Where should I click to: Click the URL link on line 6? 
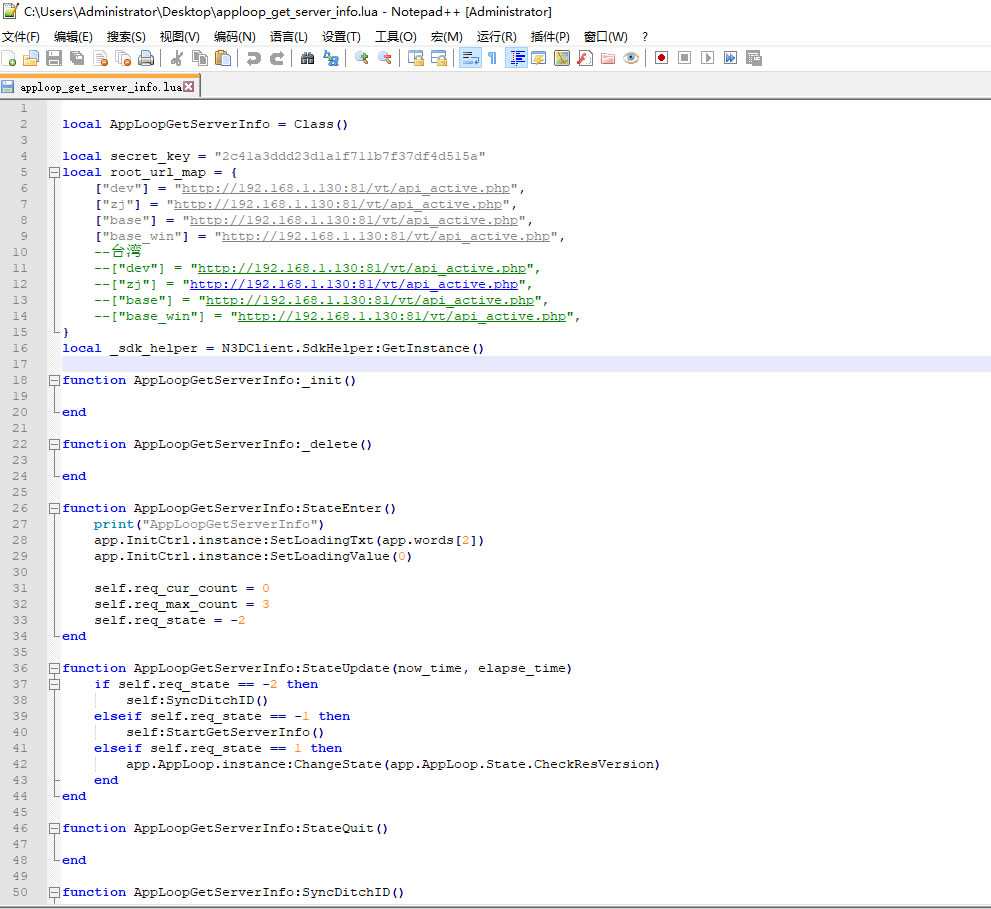[x=346, y=188]
